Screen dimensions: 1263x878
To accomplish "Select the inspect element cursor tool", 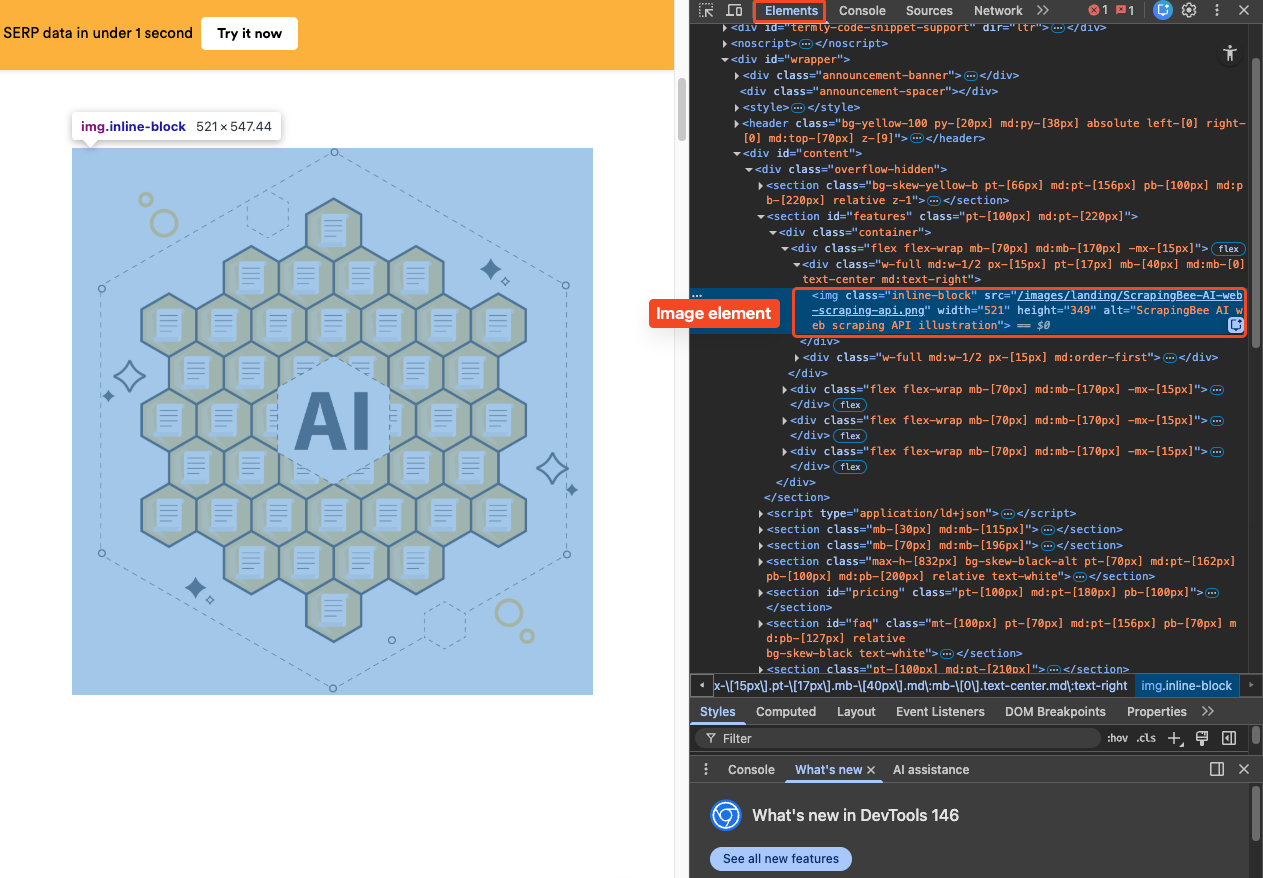I will pyautogui.click(x=707, y=10).
